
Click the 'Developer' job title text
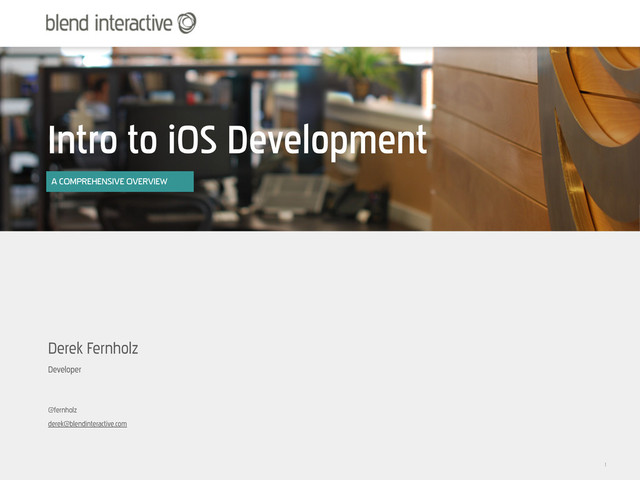click(64, 370)
